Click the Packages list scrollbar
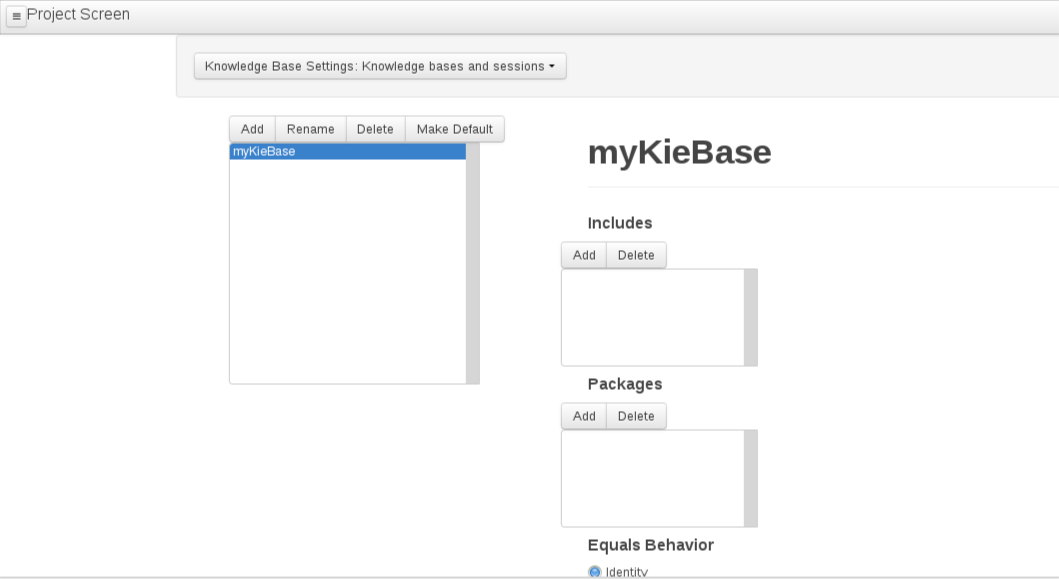The width and height of the screenshot is (1059, 579). [751, 478]
